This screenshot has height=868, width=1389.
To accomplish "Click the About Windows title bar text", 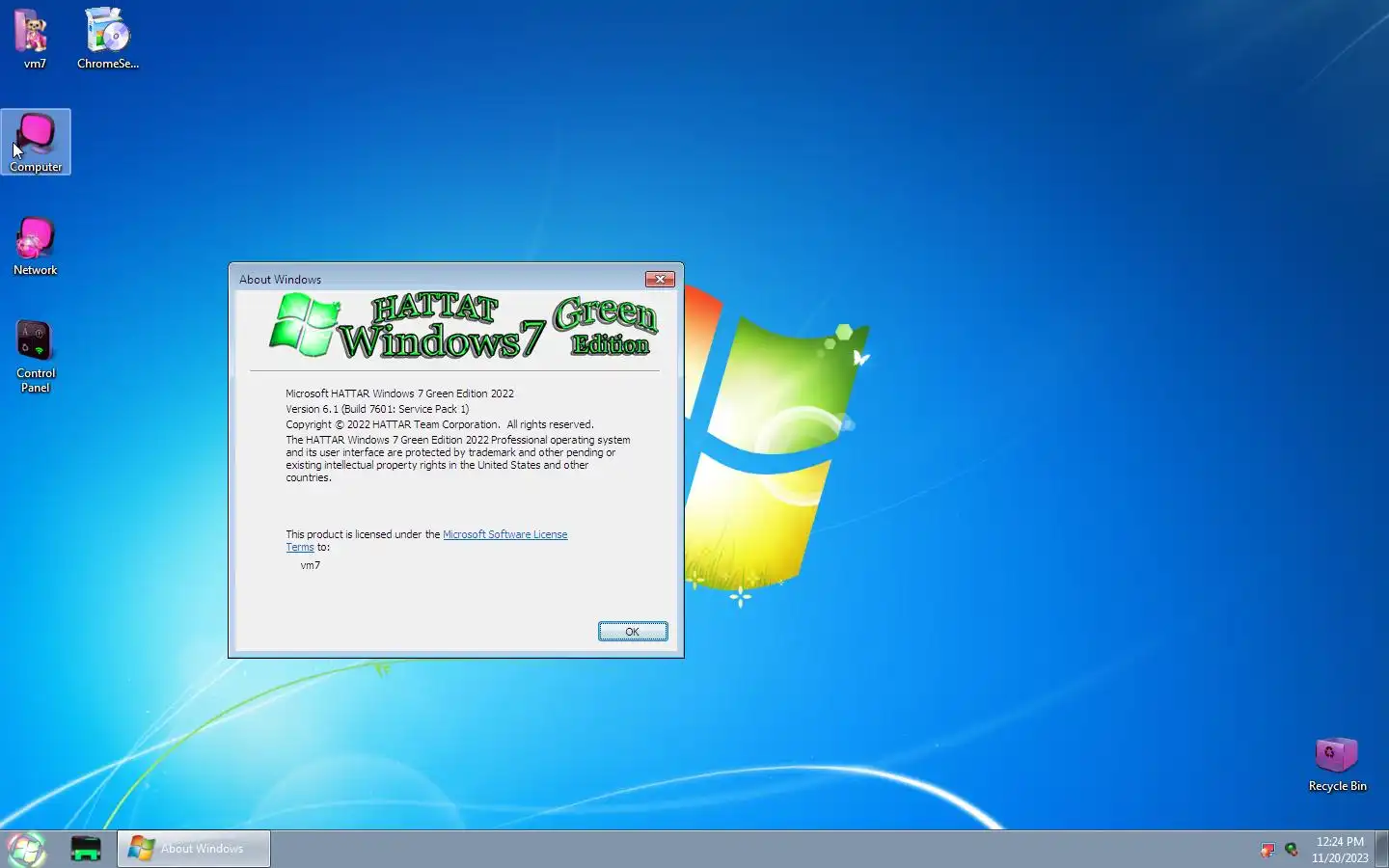I will click(280, 280).
